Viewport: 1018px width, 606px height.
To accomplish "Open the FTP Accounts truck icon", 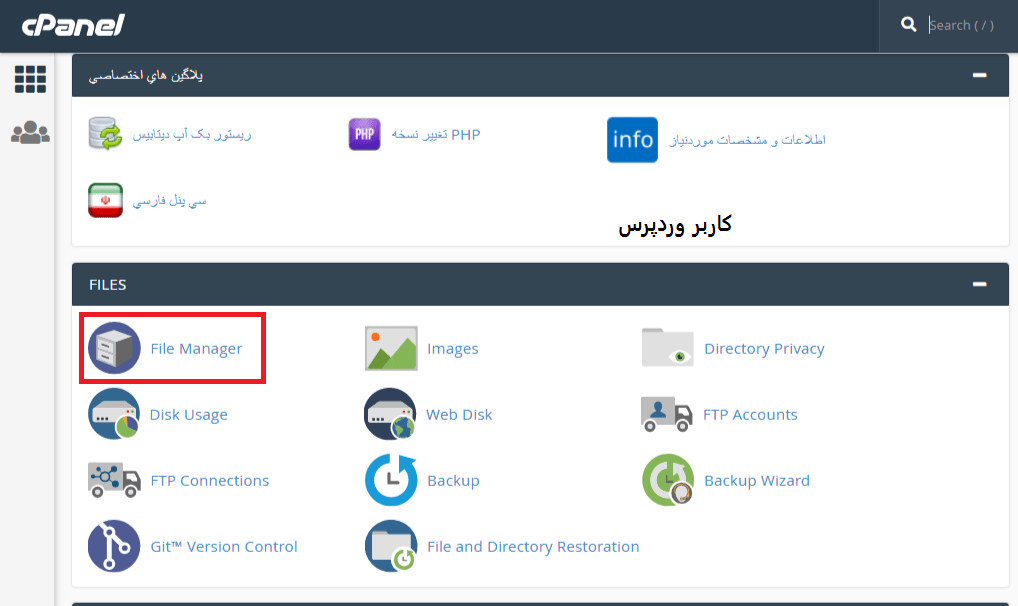I will (x=666, y=414).
